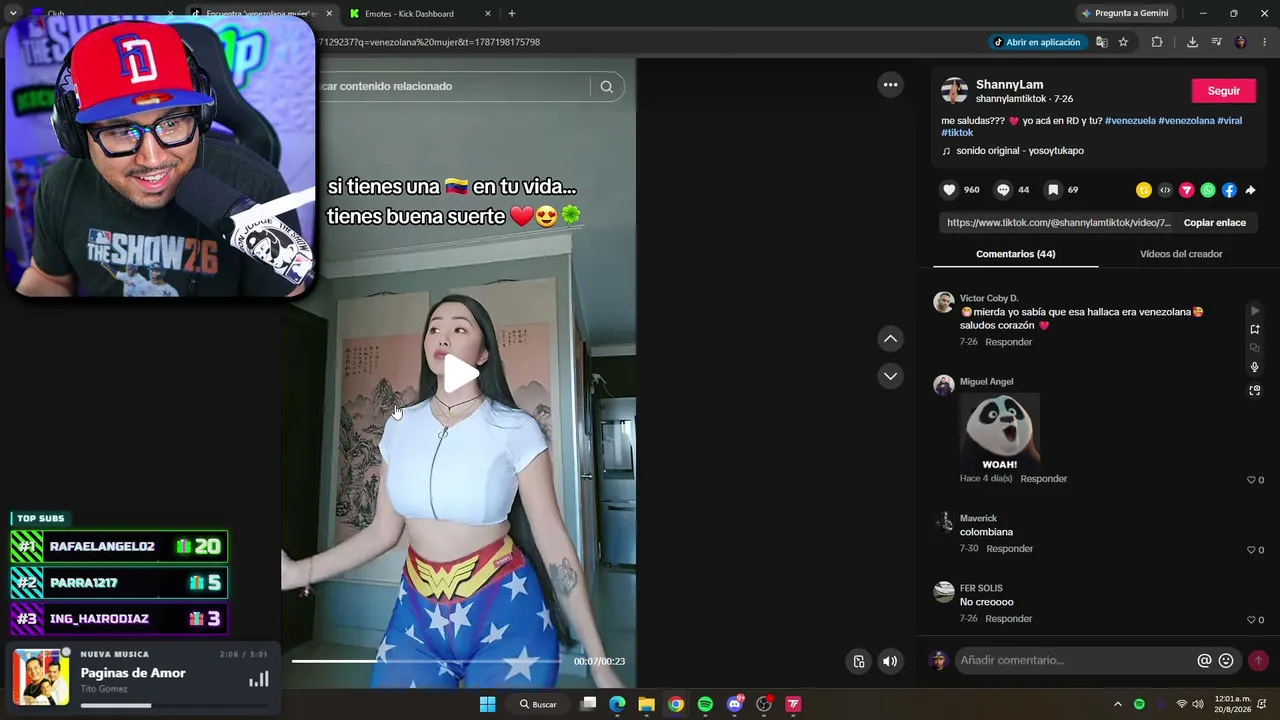The width and height of the screenshot is (1280, 720).
Task: Open comments via the speech bubble icon
Action: [x=1003, y=190]
